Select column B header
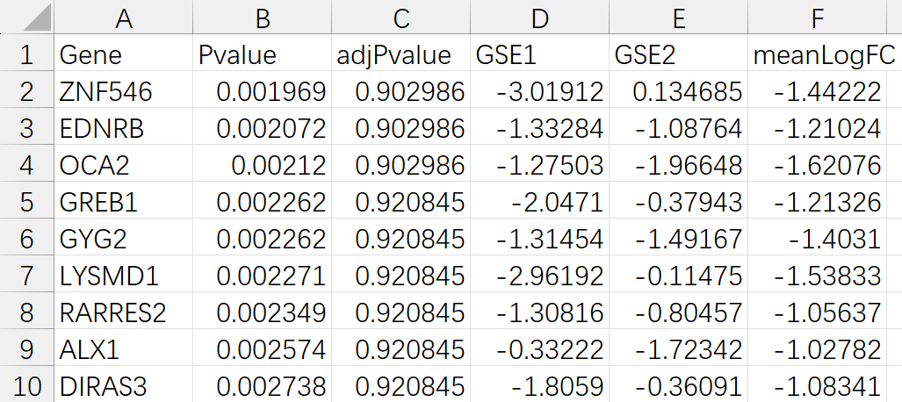902x402 pixels. pos(263,17)
